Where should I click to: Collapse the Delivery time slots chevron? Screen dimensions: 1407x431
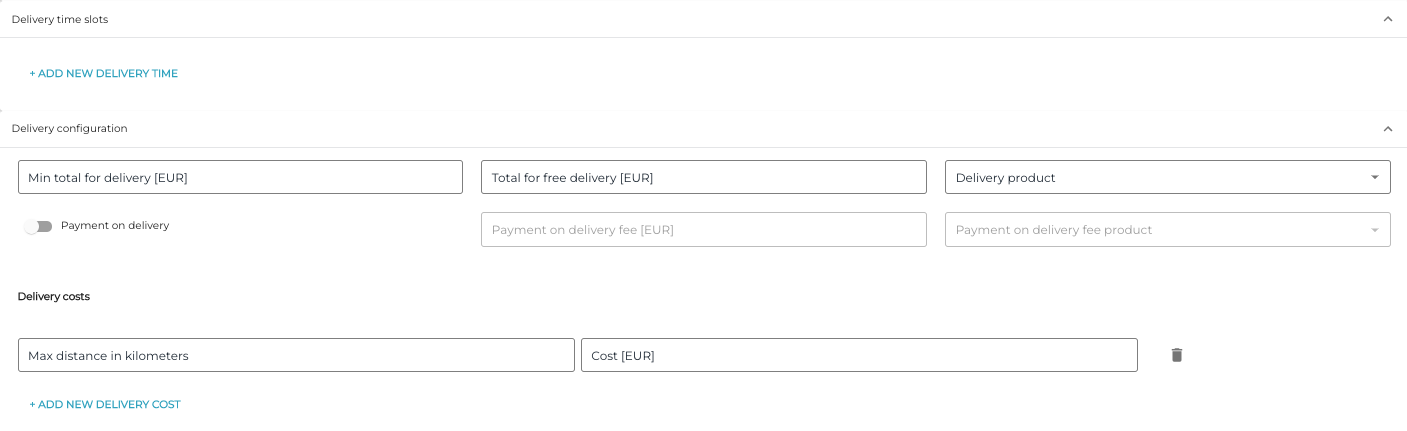[1387, 19]
